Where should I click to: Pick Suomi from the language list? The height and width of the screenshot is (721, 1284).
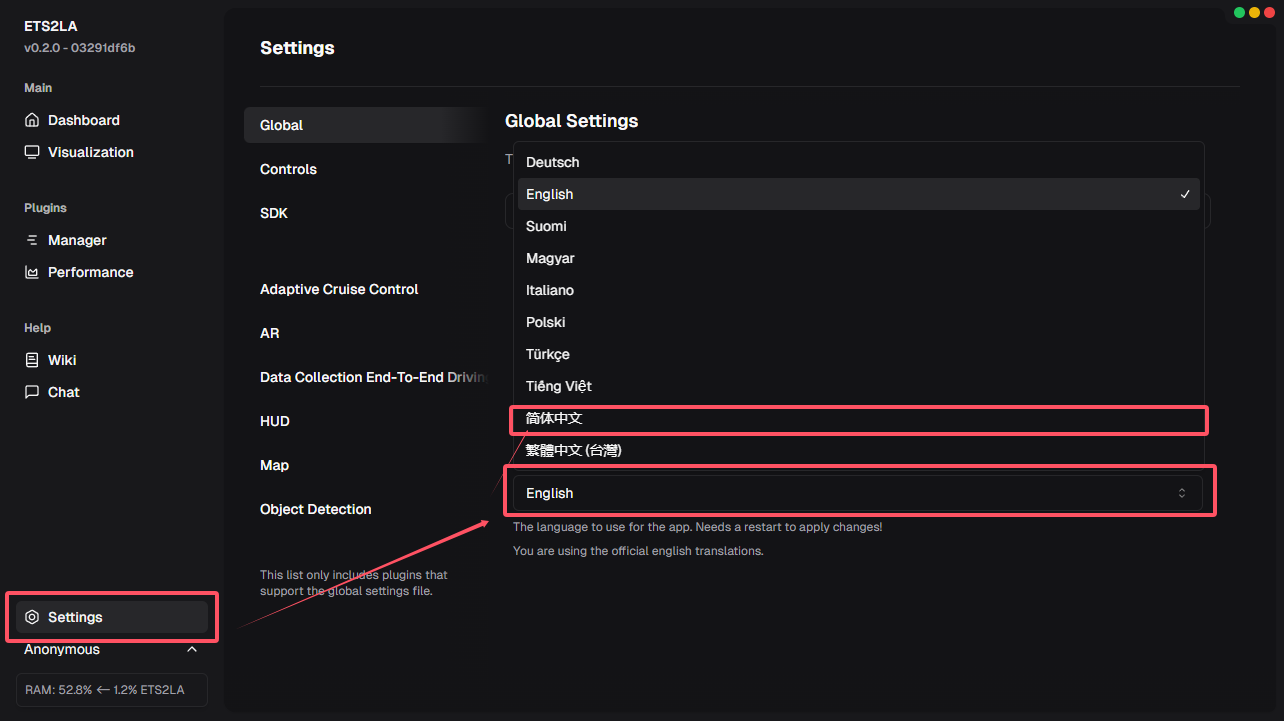coord(858,226)
